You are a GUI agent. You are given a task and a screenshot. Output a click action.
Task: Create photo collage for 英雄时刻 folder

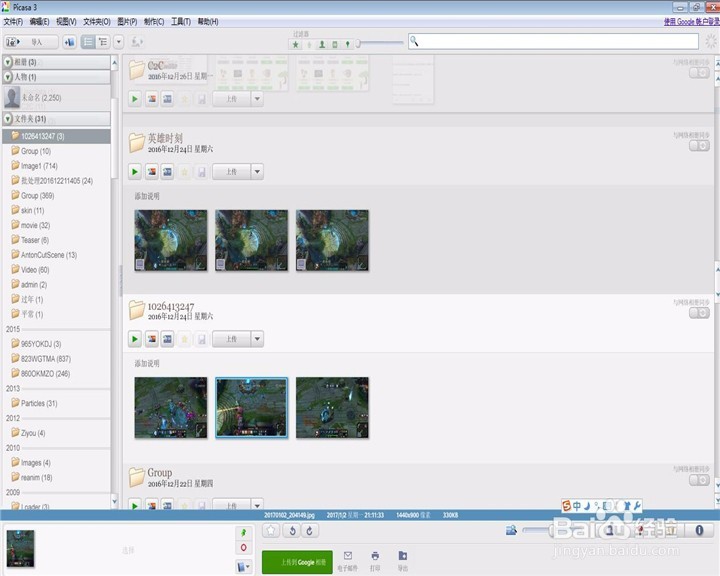[152, 172]
